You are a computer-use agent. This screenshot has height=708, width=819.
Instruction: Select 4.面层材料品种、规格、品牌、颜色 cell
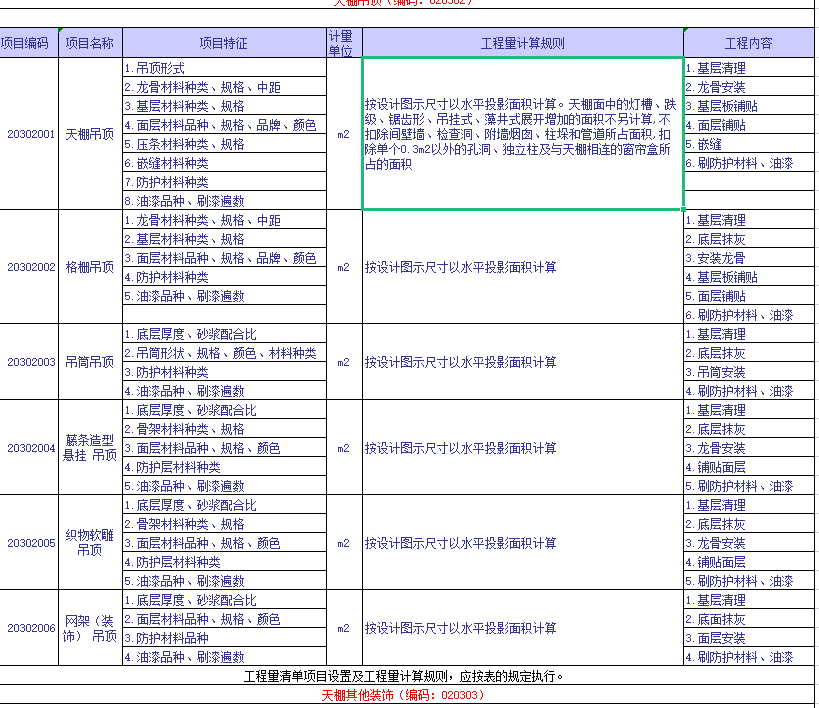(x=224, y=125)
